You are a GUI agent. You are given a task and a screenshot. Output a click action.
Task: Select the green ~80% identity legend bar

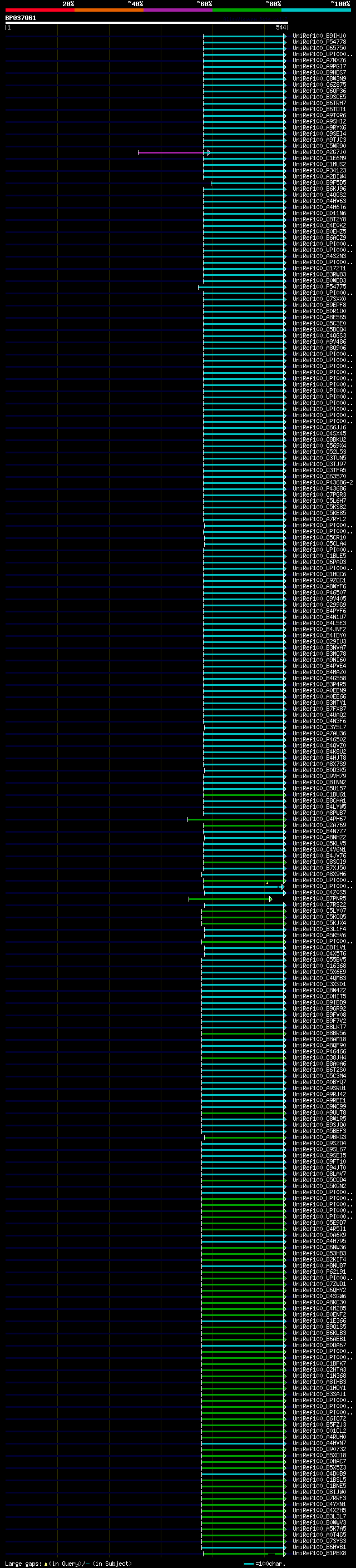point(247,10)
